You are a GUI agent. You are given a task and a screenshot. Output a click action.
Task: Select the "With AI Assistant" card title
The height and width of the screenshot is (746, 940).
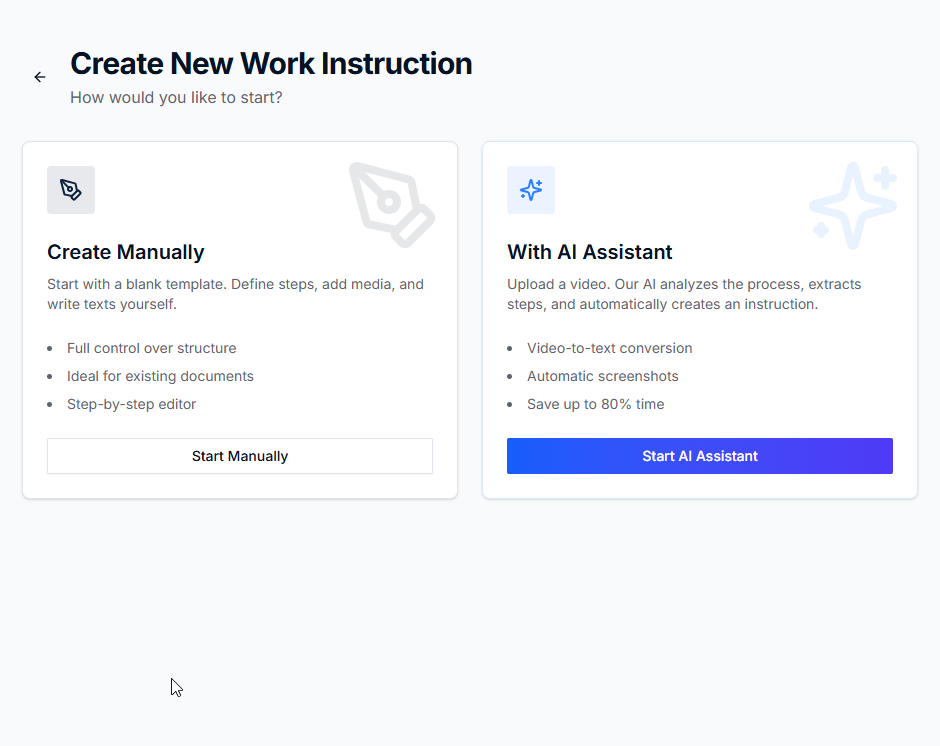pyautogui.click(x=590, y=252)
